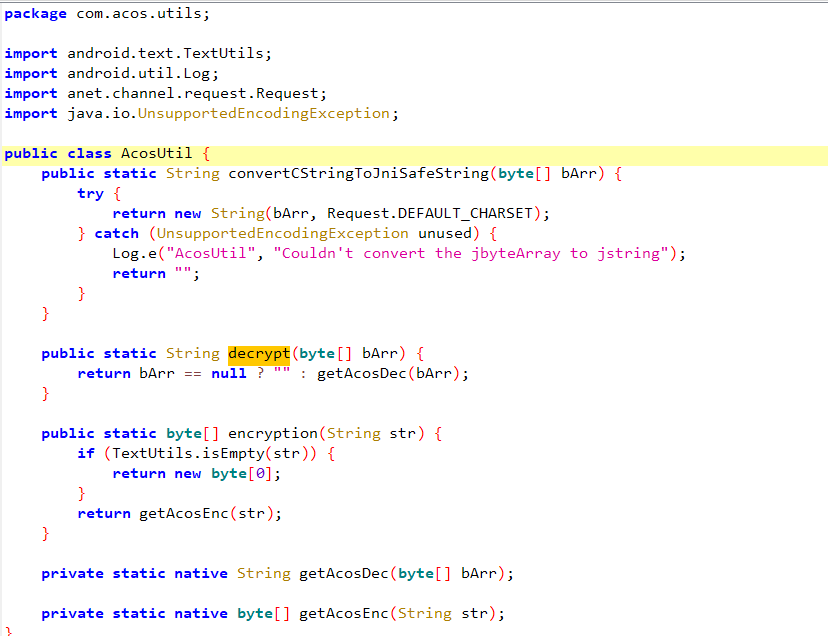Click getAcosDec in the native declaration

(344, 573)
